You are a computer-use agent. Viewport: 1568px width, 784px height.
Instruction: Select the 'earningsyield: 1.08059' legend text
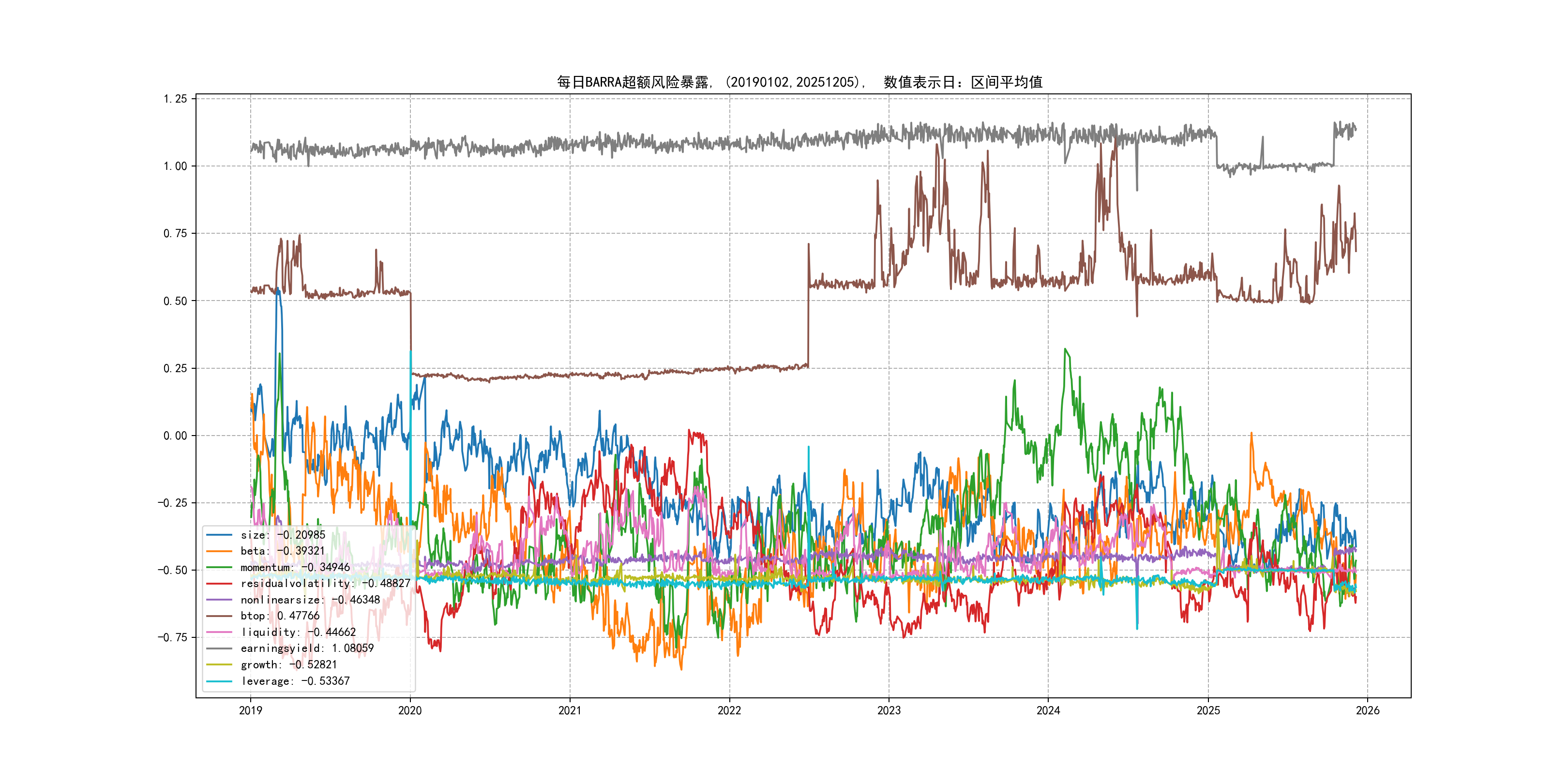(x=307, y=648)
